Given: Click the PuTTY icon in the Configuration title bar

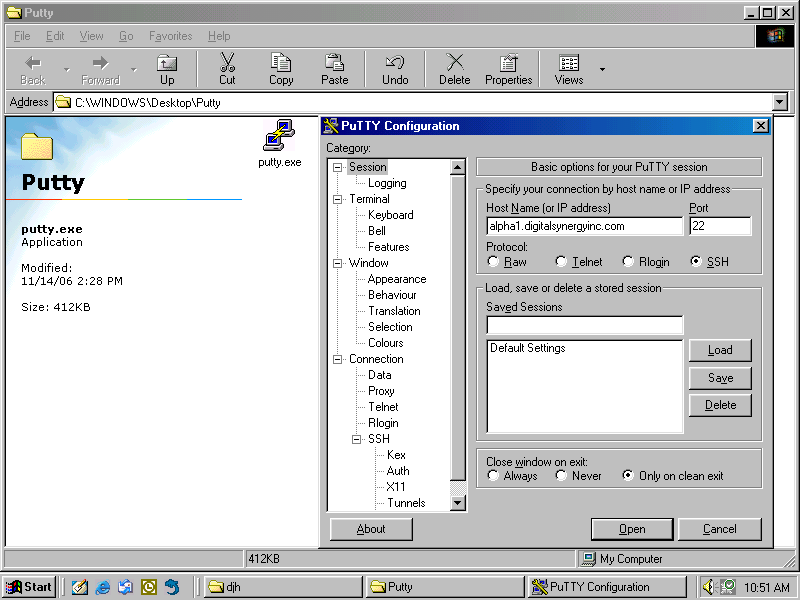Looking at the screenshot, I should tap(331, 126).
